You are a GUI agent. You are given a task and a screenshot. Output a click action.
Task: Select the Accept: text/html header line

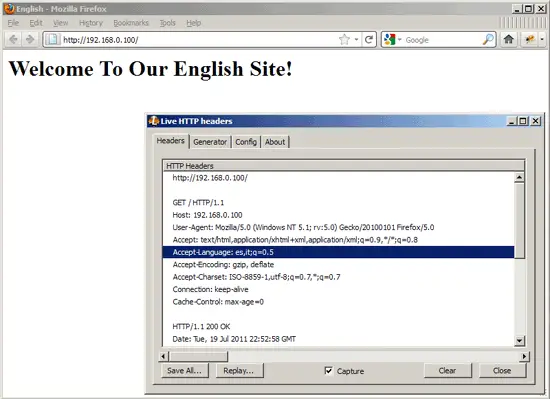click(x=338, y=240)
